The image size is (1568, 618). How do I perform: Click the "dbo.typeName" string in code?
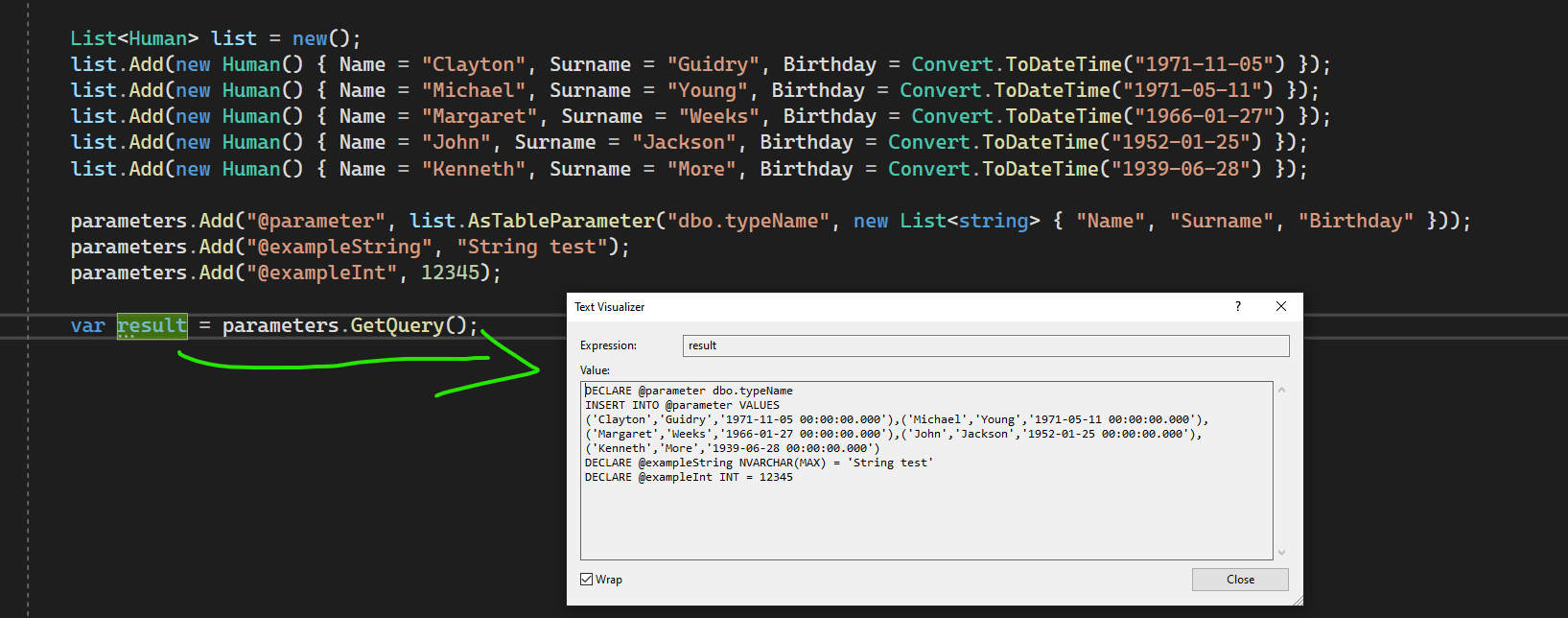tap(749, 221)
